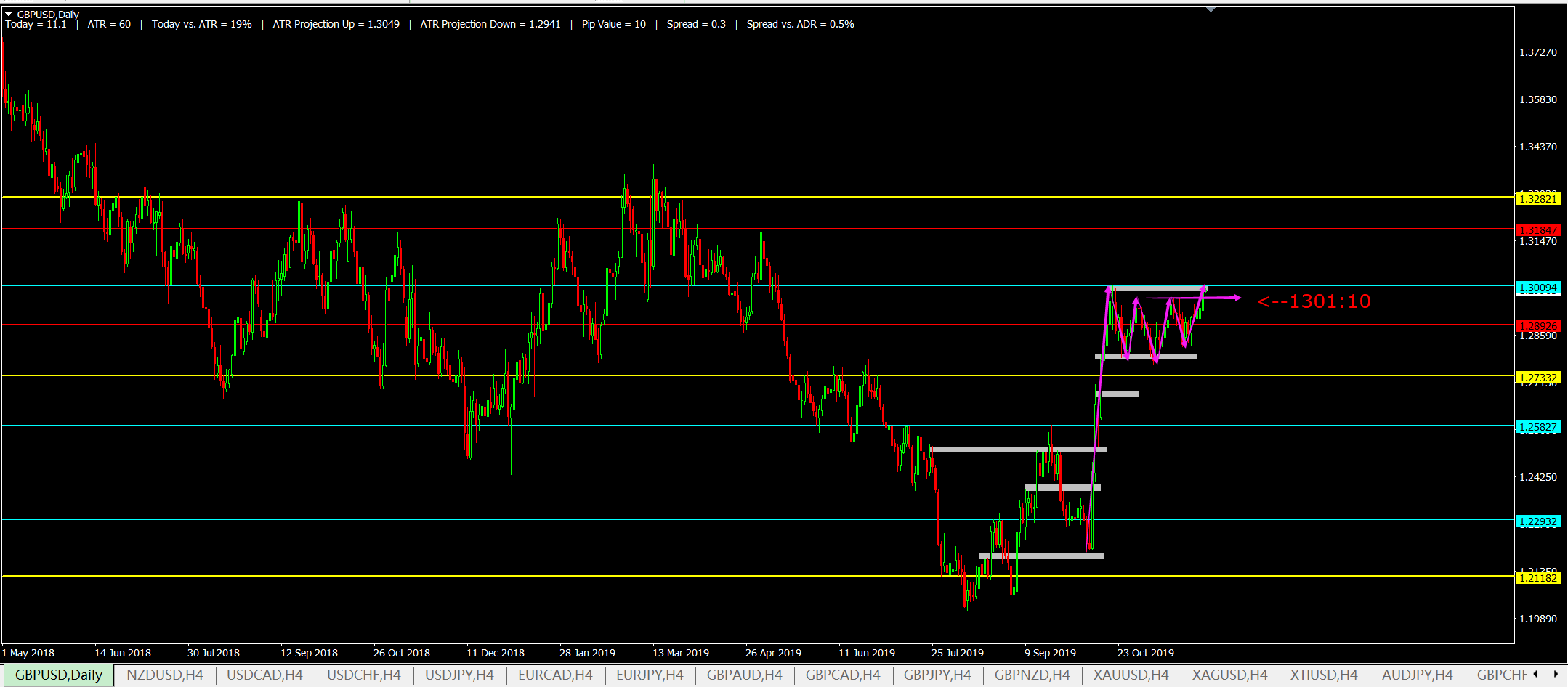Select the EURJPY,H4 chart tab

click(650, 675)
